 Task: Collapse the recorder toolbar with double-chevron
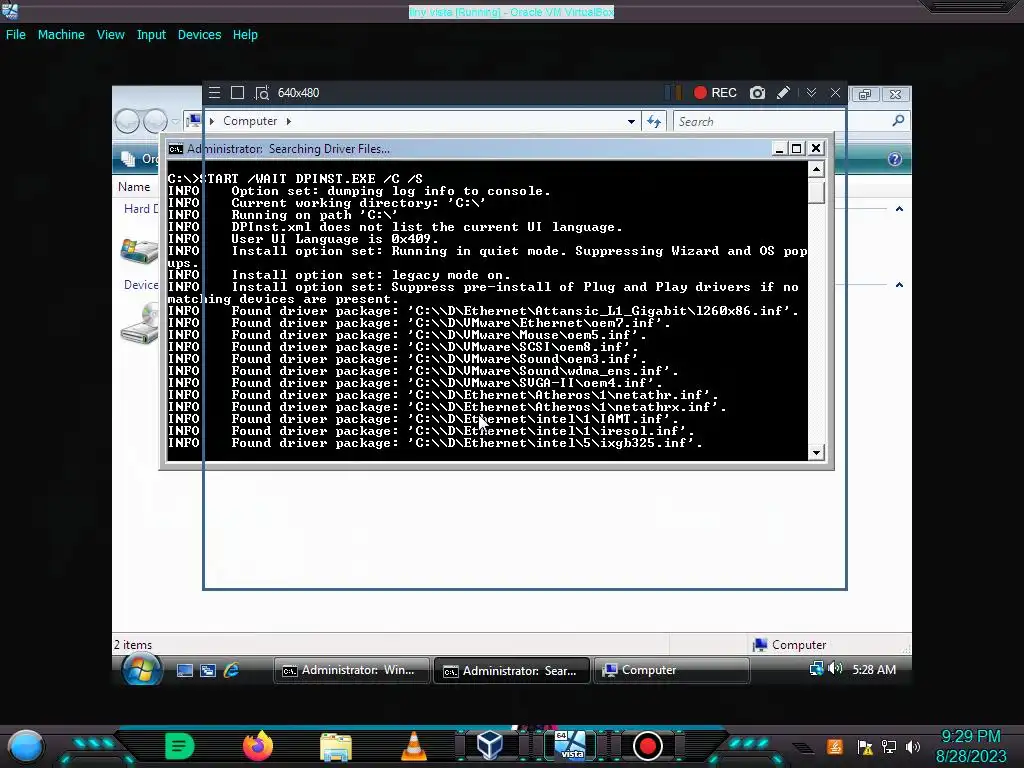(x=811, y=93)
